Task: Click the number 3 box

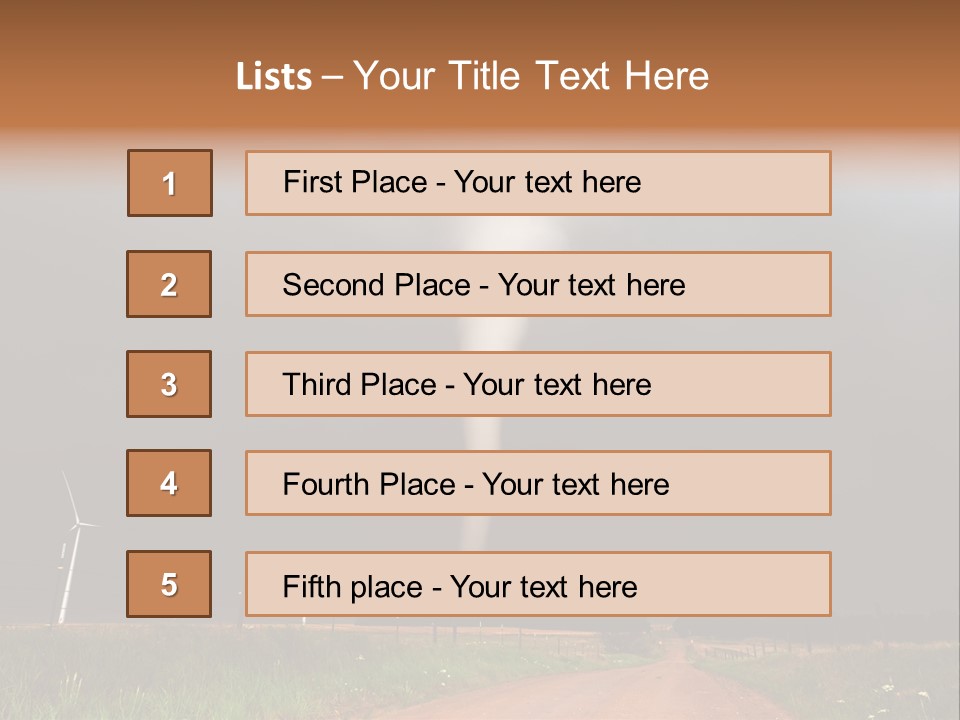Action: (169, 384)
